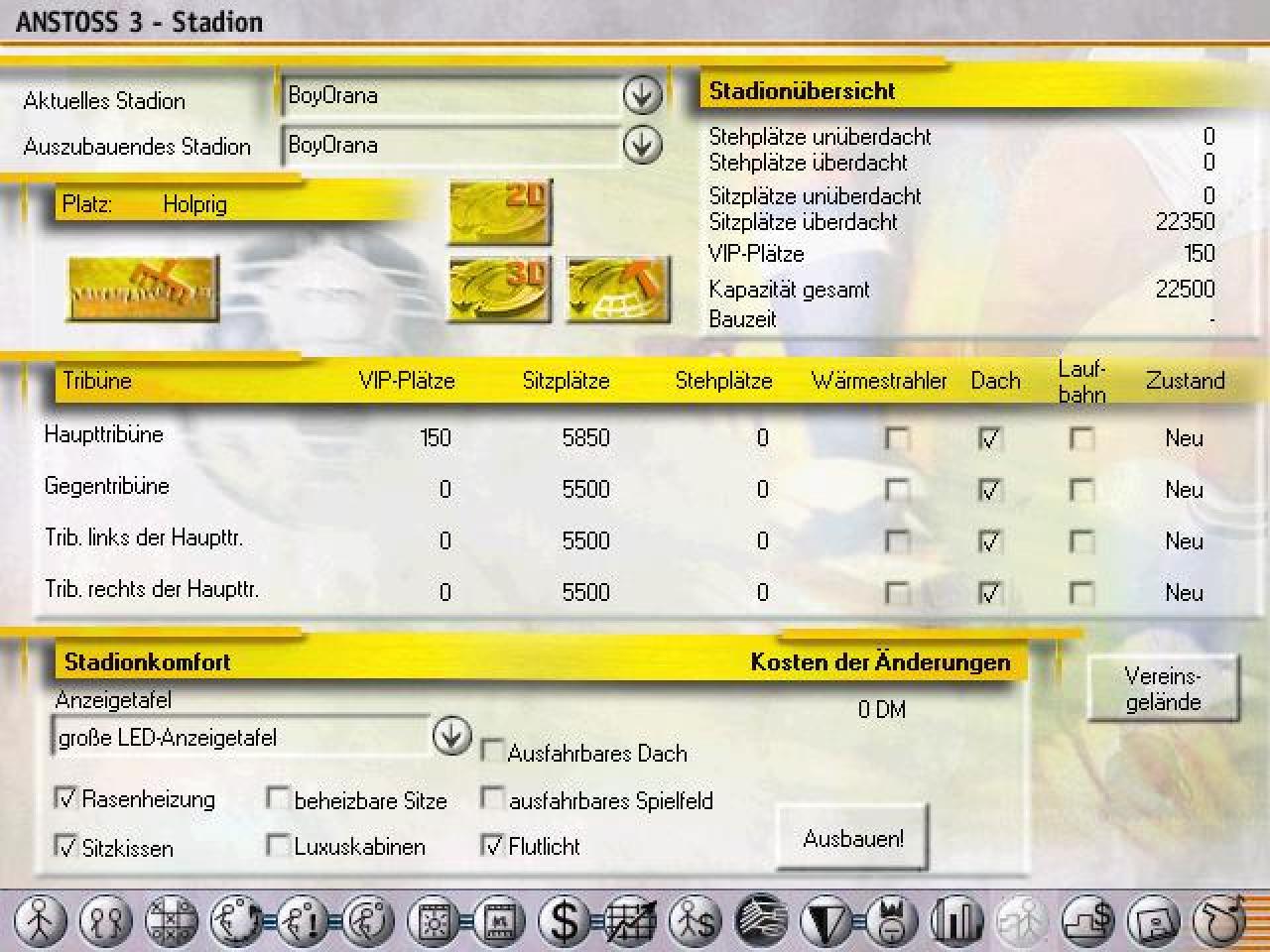Screen dimensions: 1270x952
Task: Click the Holprig pitch condition text
Action: [194, 204]
